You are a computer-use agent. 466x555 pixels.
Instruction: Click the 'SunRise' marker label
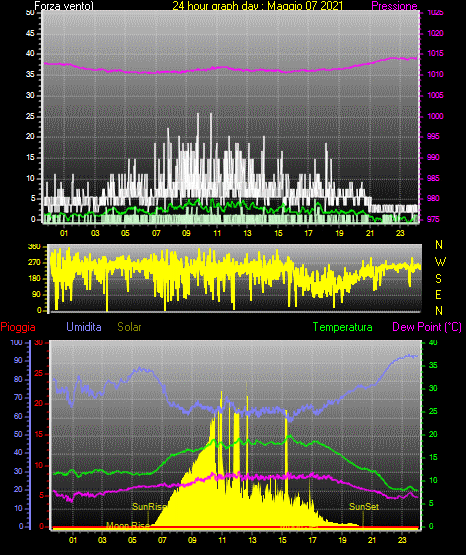tap(149, 507)
